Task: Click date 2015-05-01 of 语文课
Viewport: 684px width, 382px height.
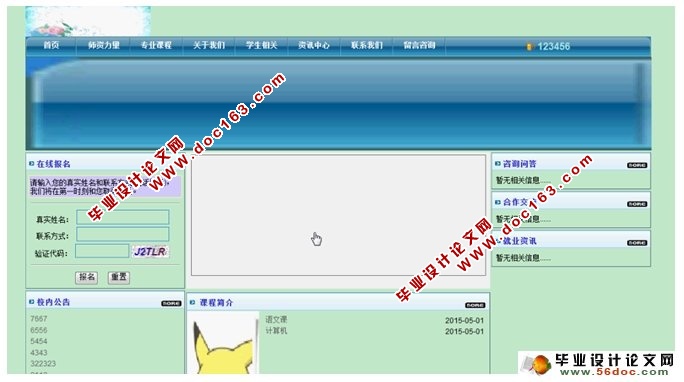Action: [x=465, y=321]
